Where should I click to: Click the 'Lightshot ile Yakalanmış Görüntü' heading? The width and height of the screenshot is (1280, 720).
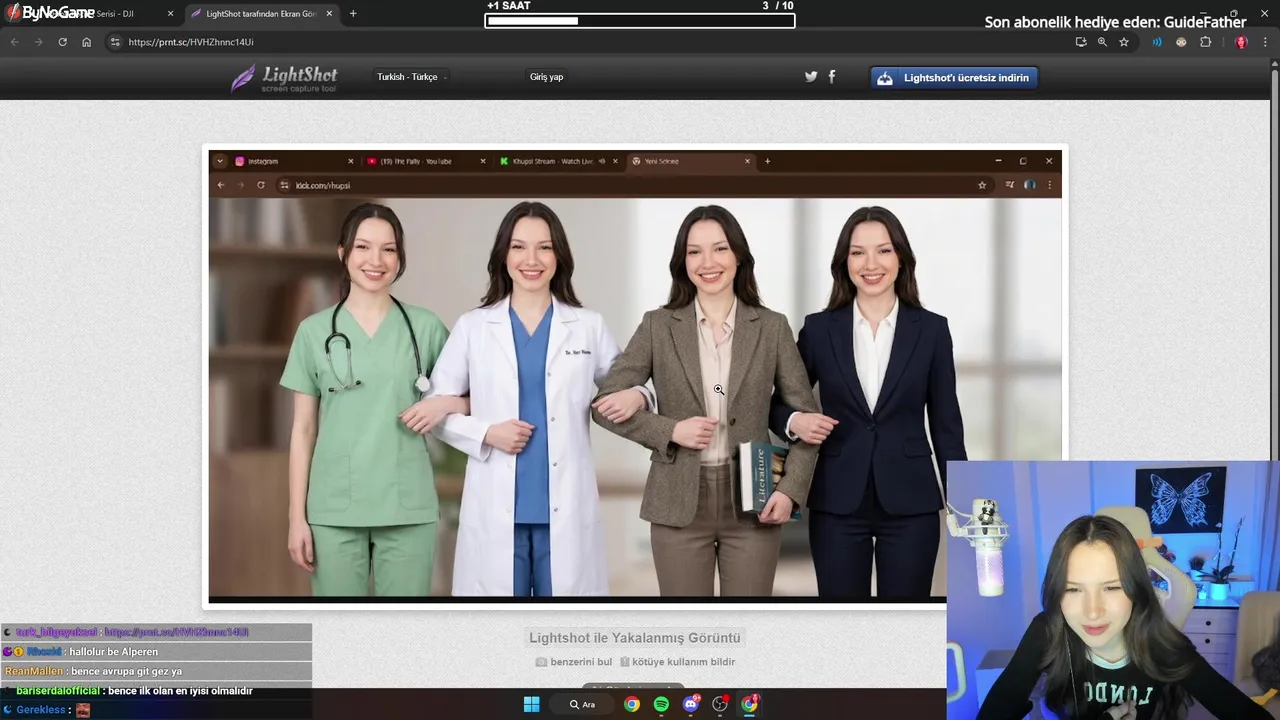[x=635, y=638]
